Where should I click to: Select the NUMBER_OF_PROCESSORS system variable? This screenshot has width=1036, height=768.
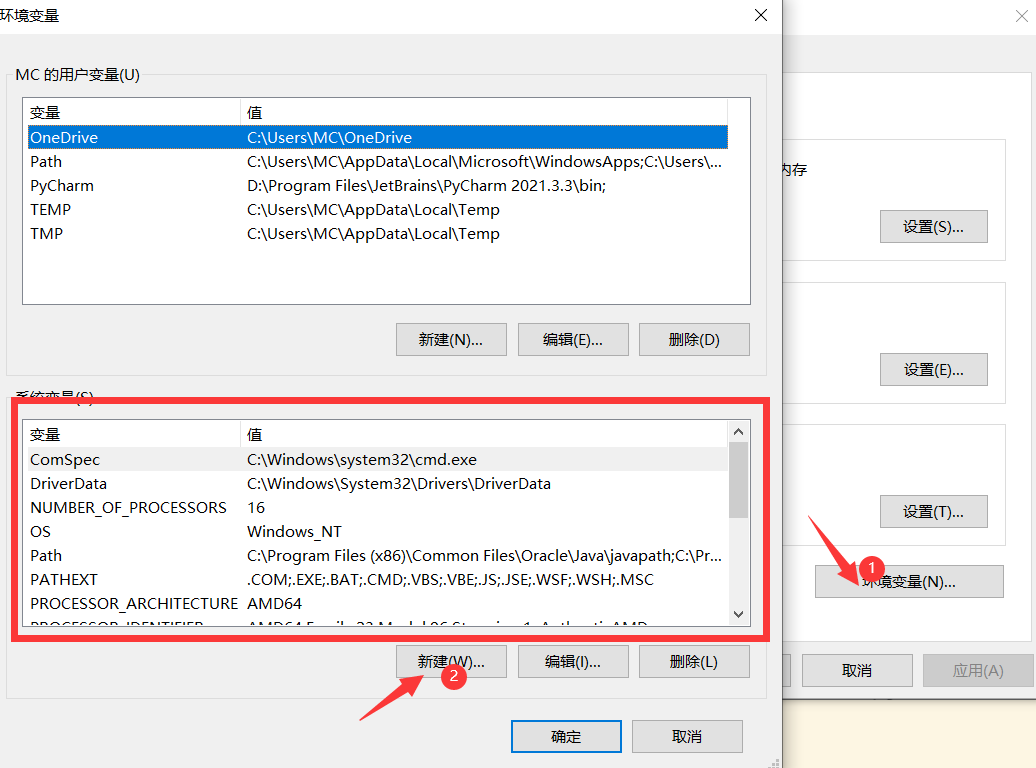click(x=377, y=508)
